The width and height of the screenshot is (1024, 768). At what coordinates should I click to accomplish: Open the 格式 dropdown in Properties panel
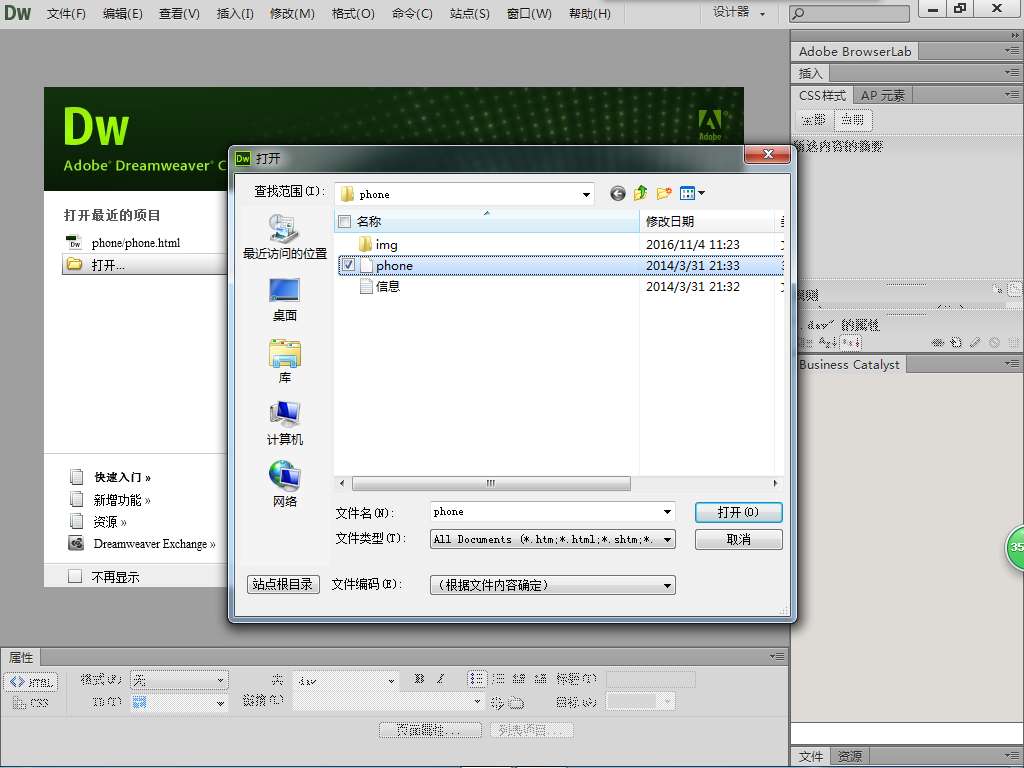tap(179, 680)
